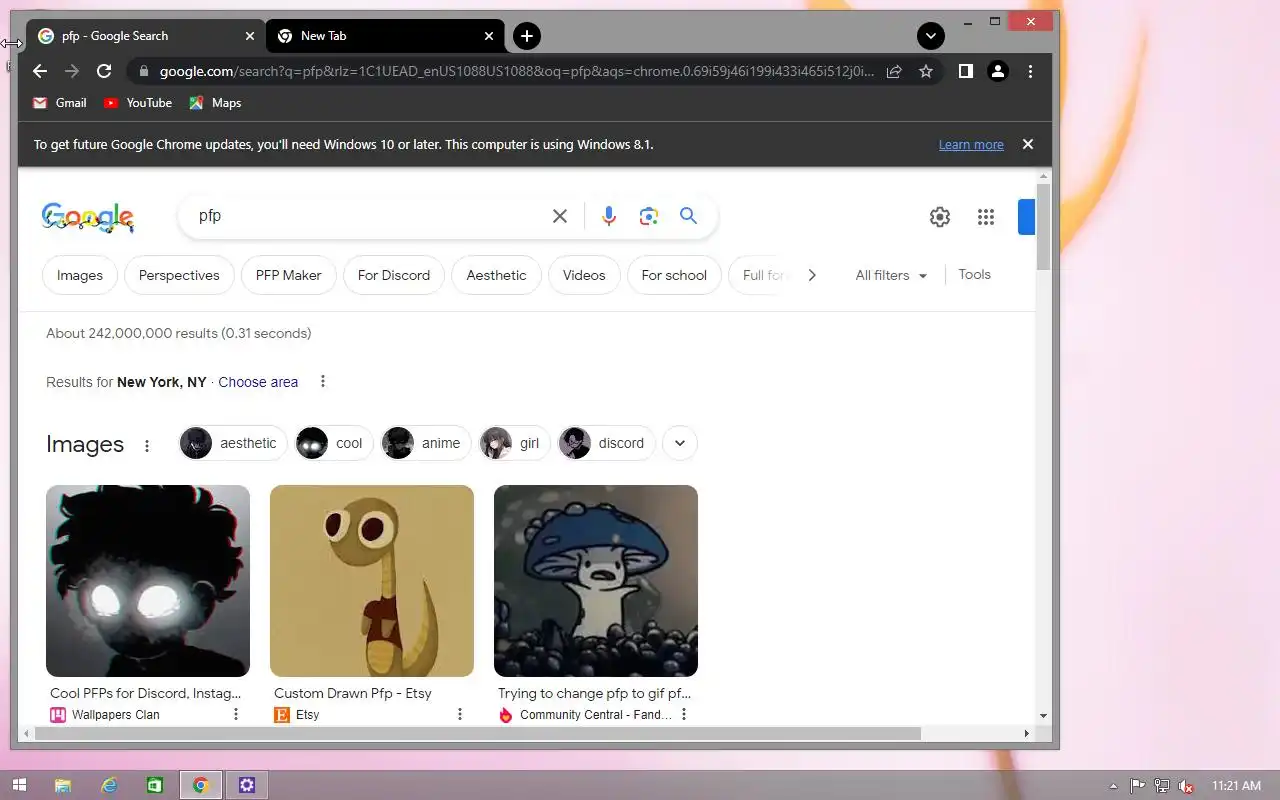Open the Maps bookmark
The height and width of the screenshot is (800, 1280).
(215, 103)
